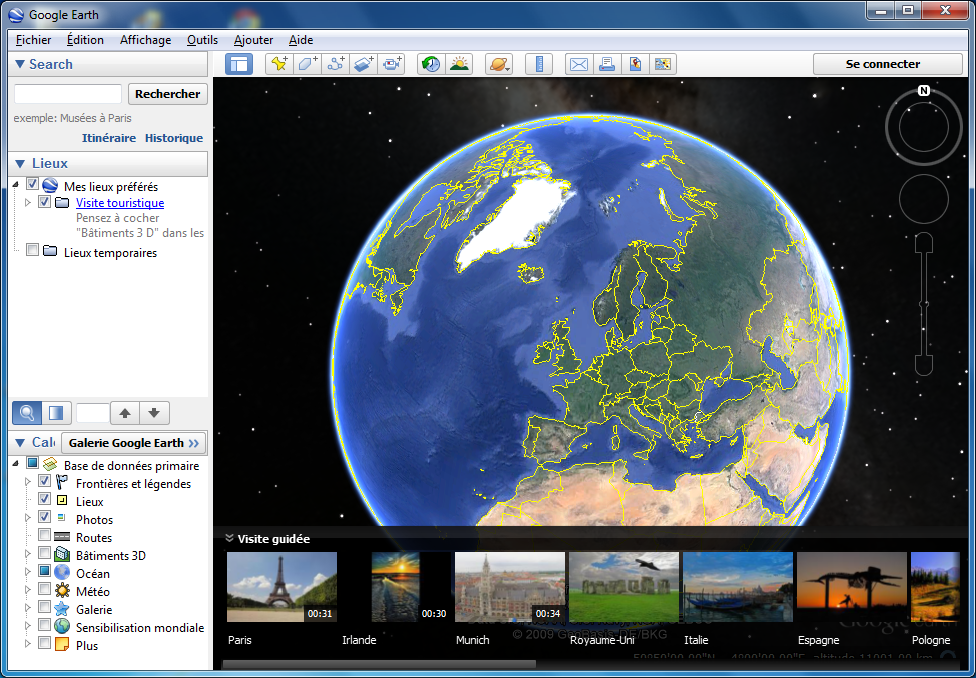Click the zoom slider handle
Viewport: 976px width, 678px height.
coord(924,303)
